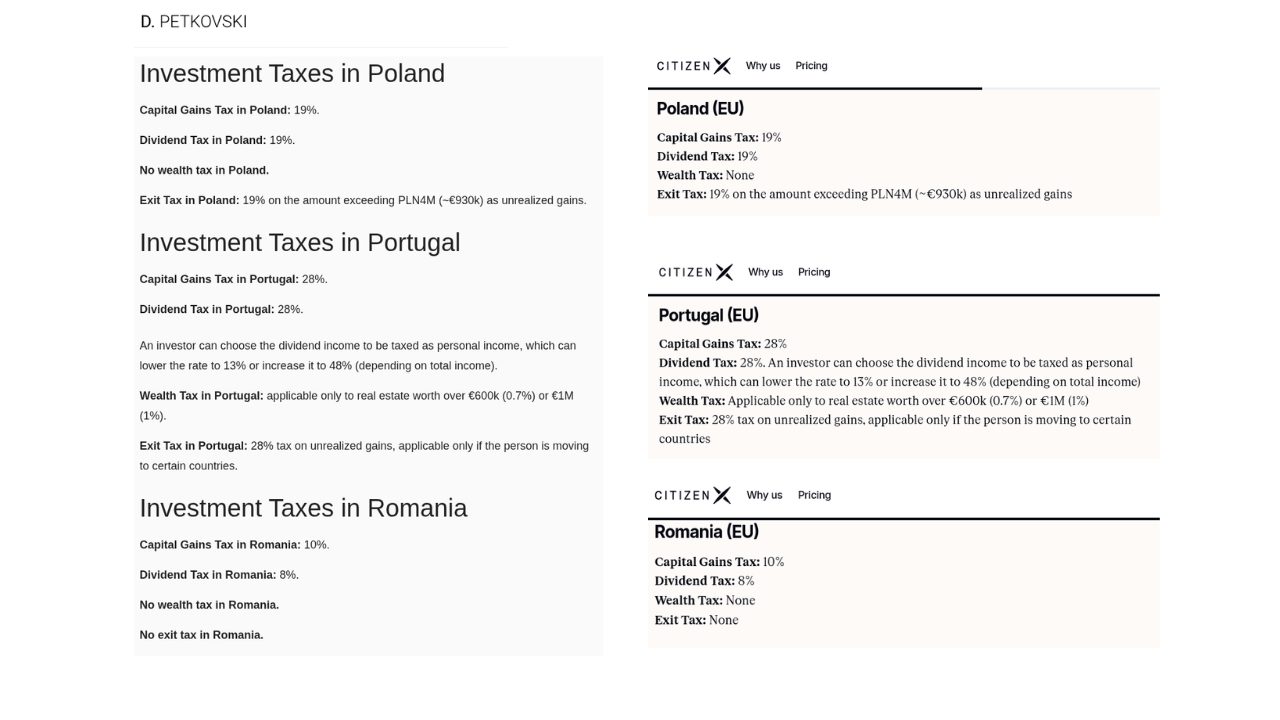Click the "Romania (EU)" card title
The image size is (1280, 720).
pyautogui.click(x=706, y=532)
